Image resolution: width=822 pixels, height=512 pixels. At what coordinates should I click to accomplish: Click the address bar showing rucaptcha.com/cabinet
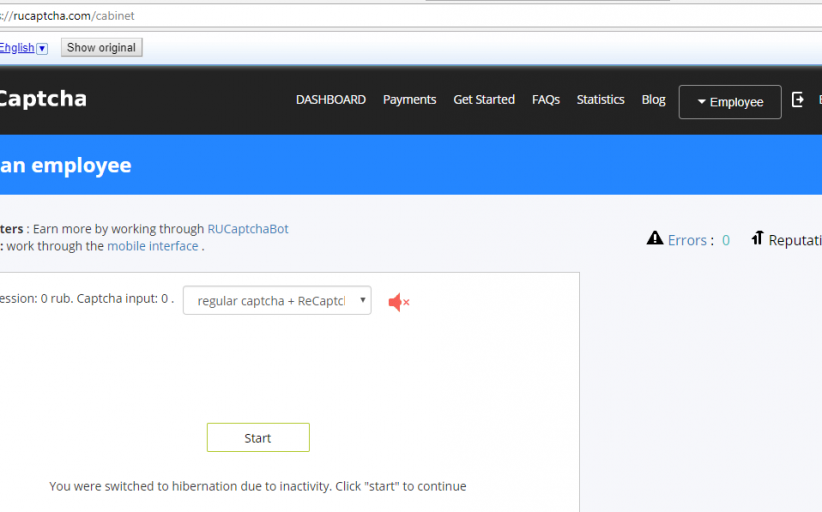(300, 16)
